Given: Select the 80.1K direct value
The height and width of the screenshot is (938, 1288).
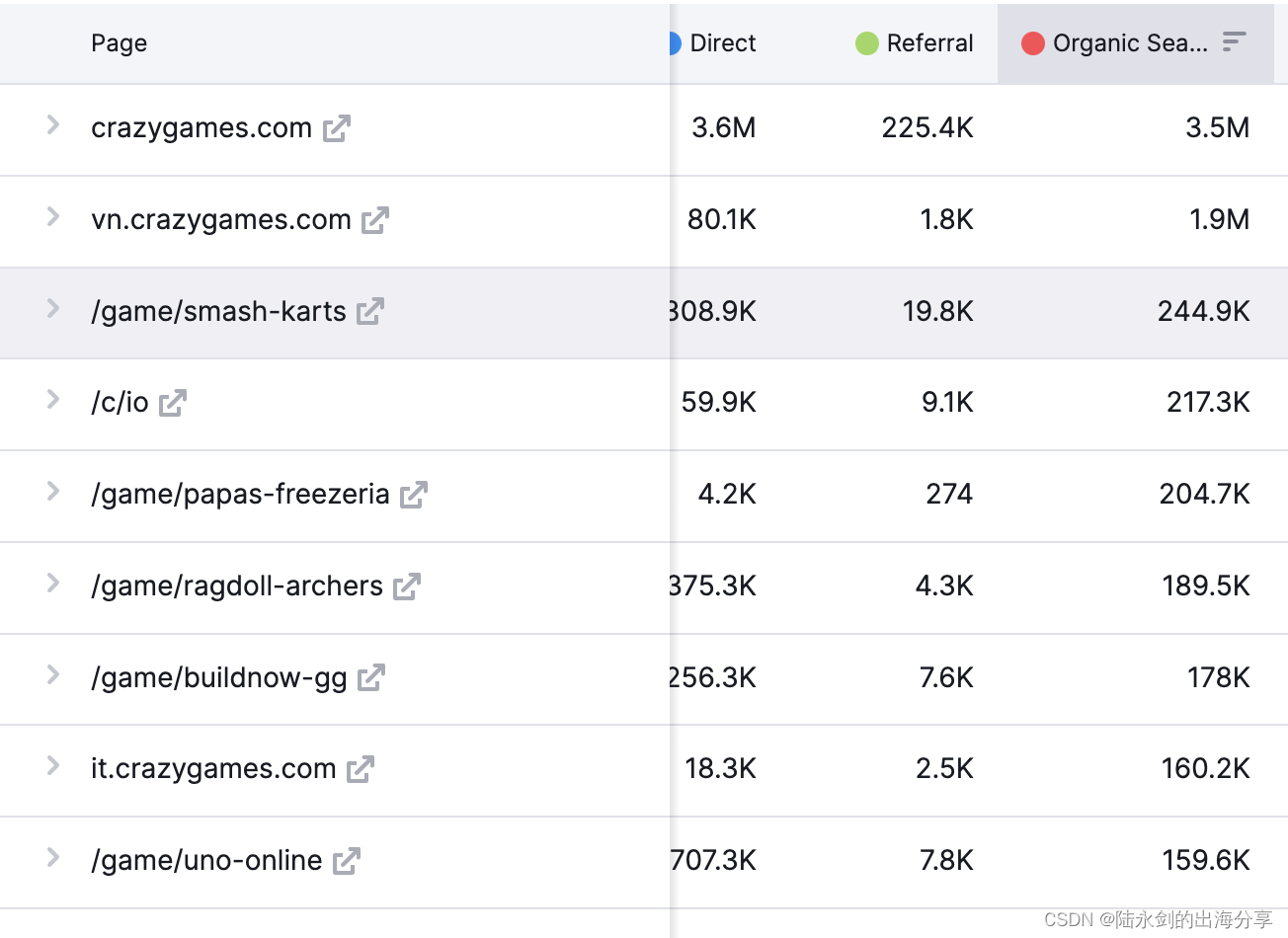Looking at the screenshot, I should pos(722,220).
